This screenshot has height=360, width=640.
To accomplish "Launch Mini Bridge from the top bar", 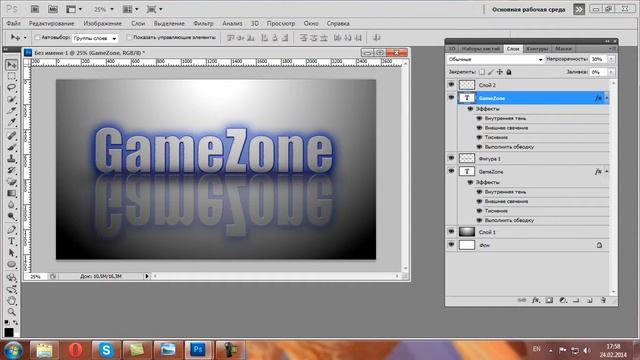I will (x=53, y=9).
